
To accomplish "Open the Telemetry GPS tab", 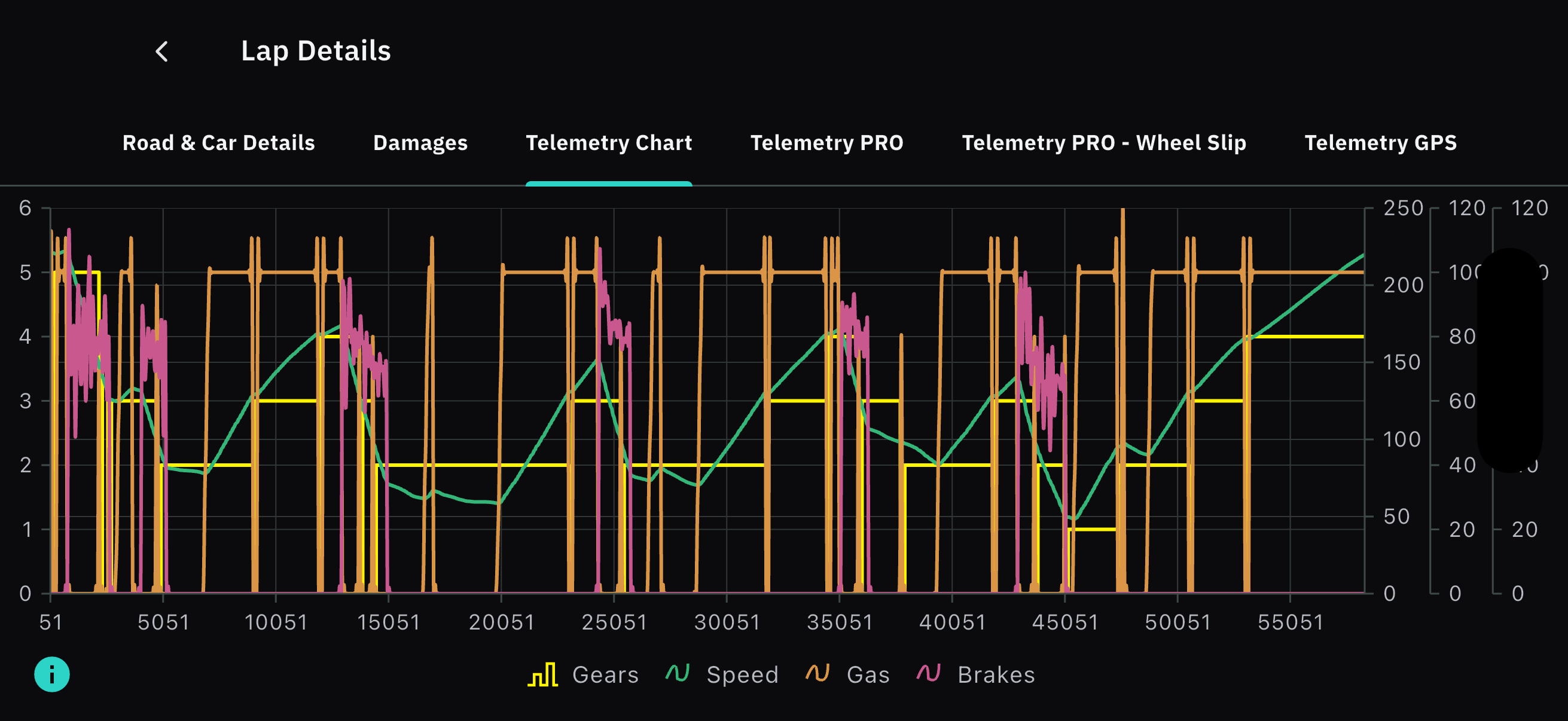I will 1380,142.
